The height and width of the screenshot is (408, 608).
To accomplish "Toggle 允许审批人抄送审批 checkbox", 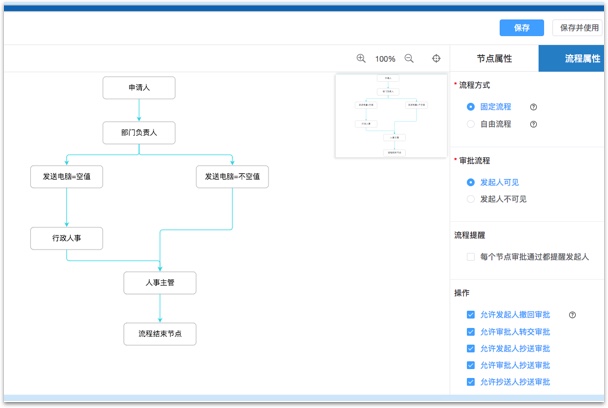I will pos(471,365).
